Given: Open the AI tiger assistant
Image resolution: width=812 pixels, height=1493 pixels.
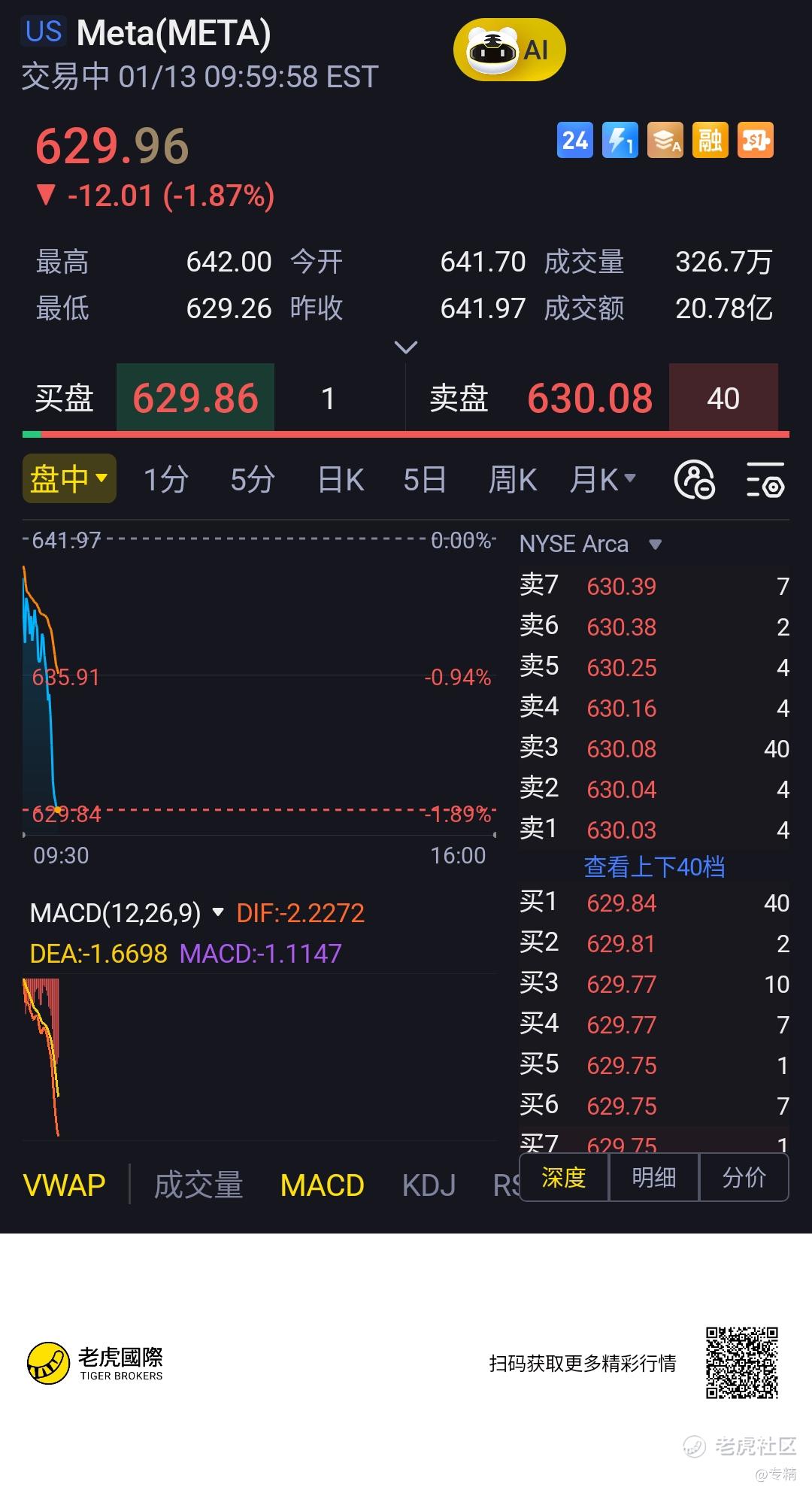Looking at the screenshot, I should [x=509, y=50].
